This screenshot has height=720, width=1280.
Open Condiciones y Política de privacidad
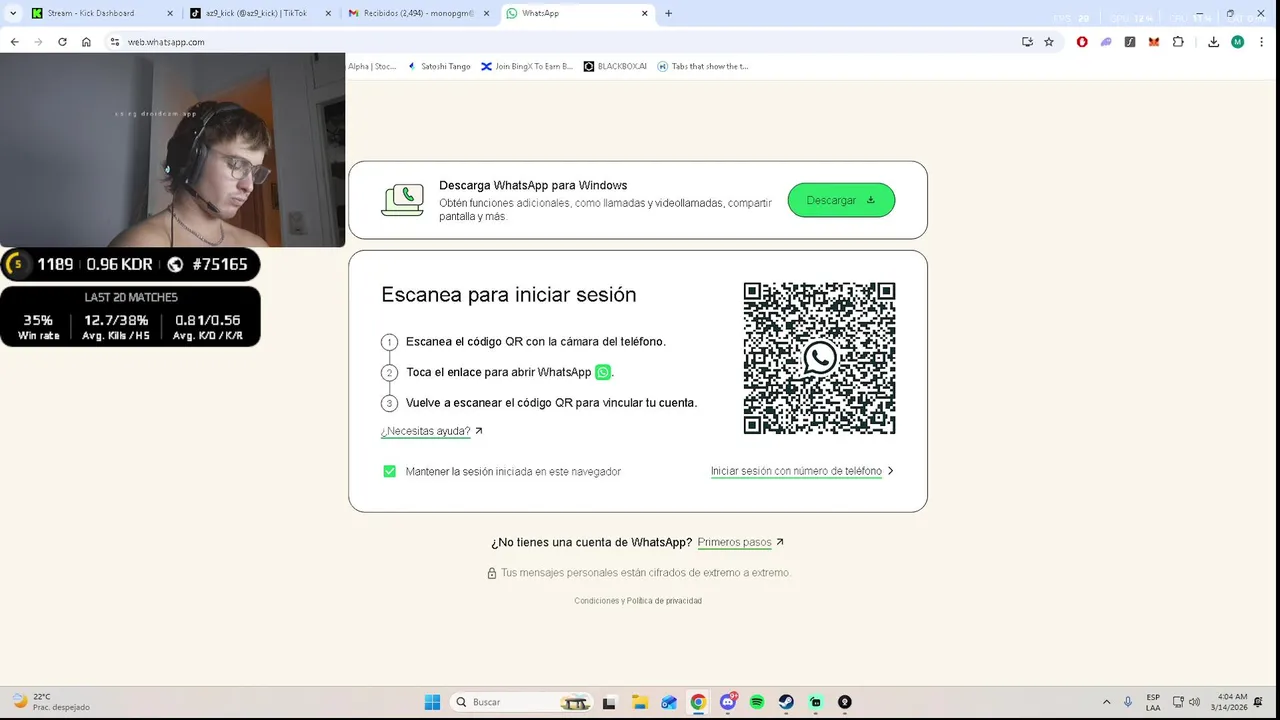(638, 601)
